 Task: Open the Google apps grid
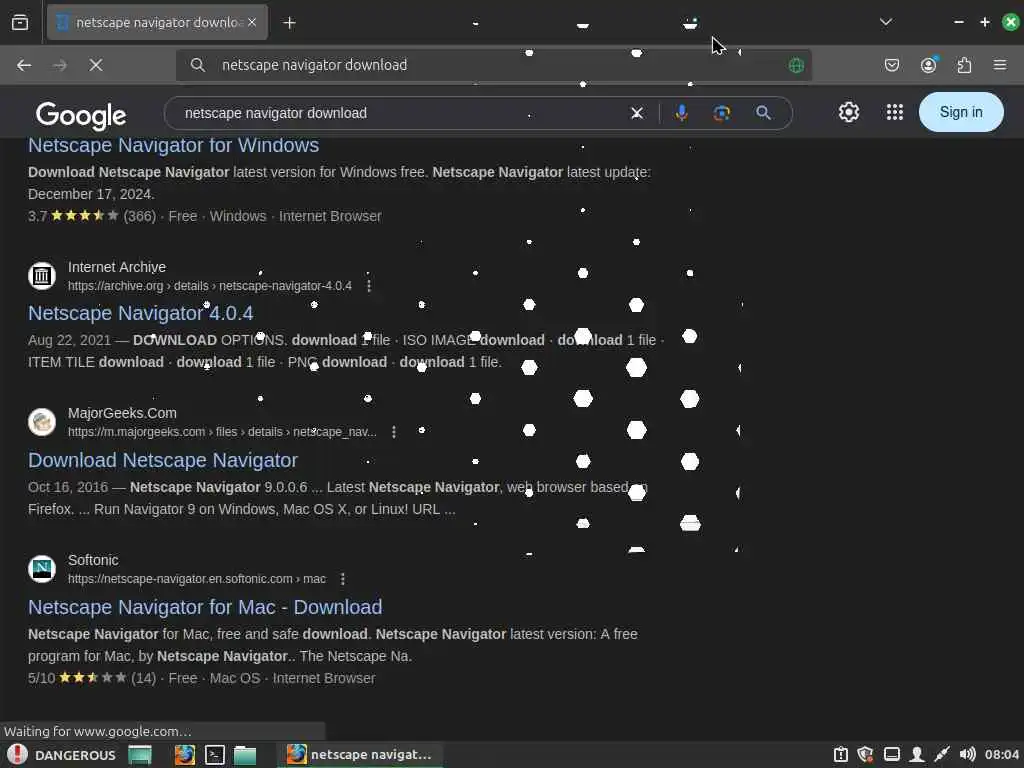click(x=895, y=112)
